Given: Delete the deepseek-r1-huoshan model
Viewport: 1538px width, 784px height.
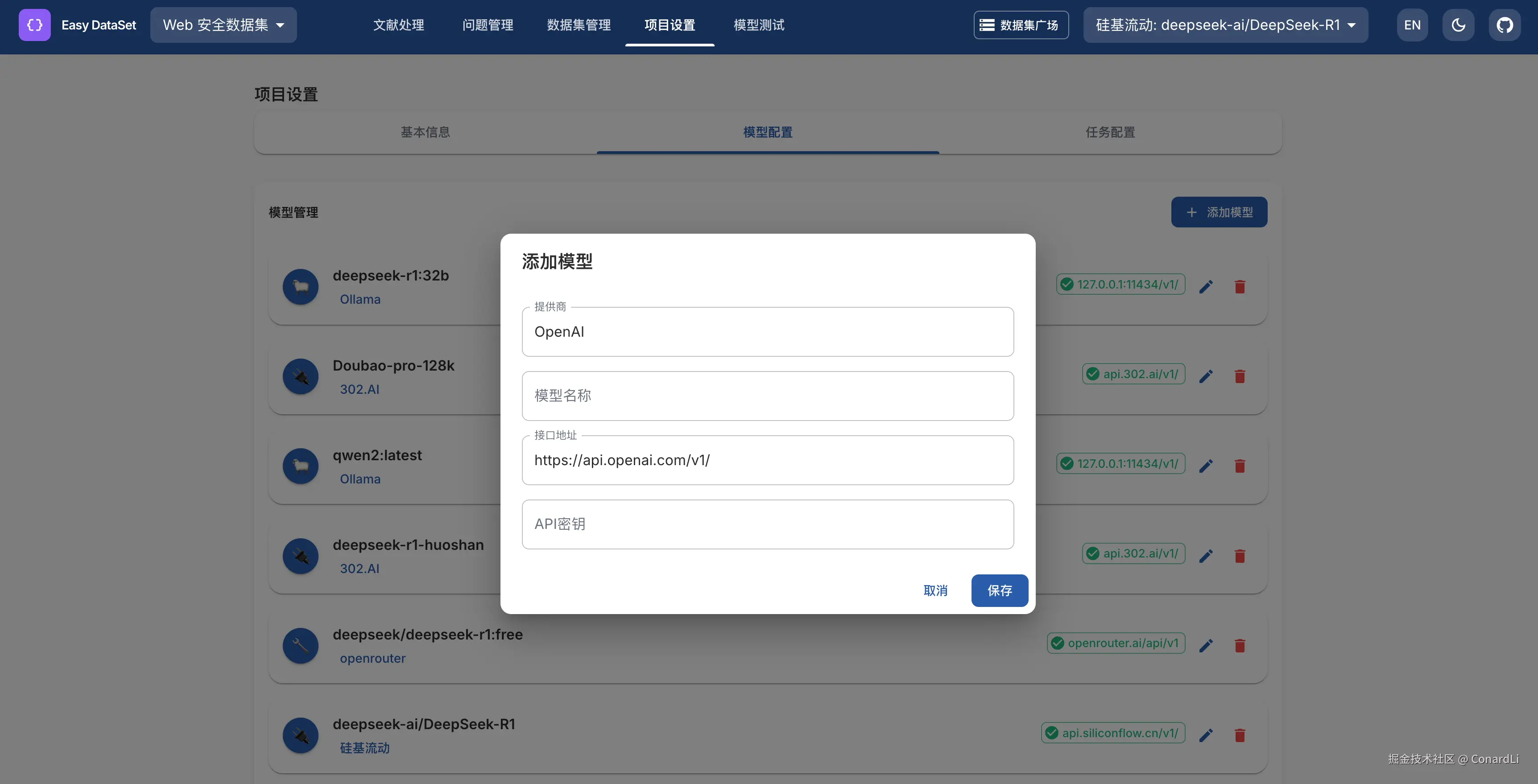Looking at the screenshot, I should 1240,556.
